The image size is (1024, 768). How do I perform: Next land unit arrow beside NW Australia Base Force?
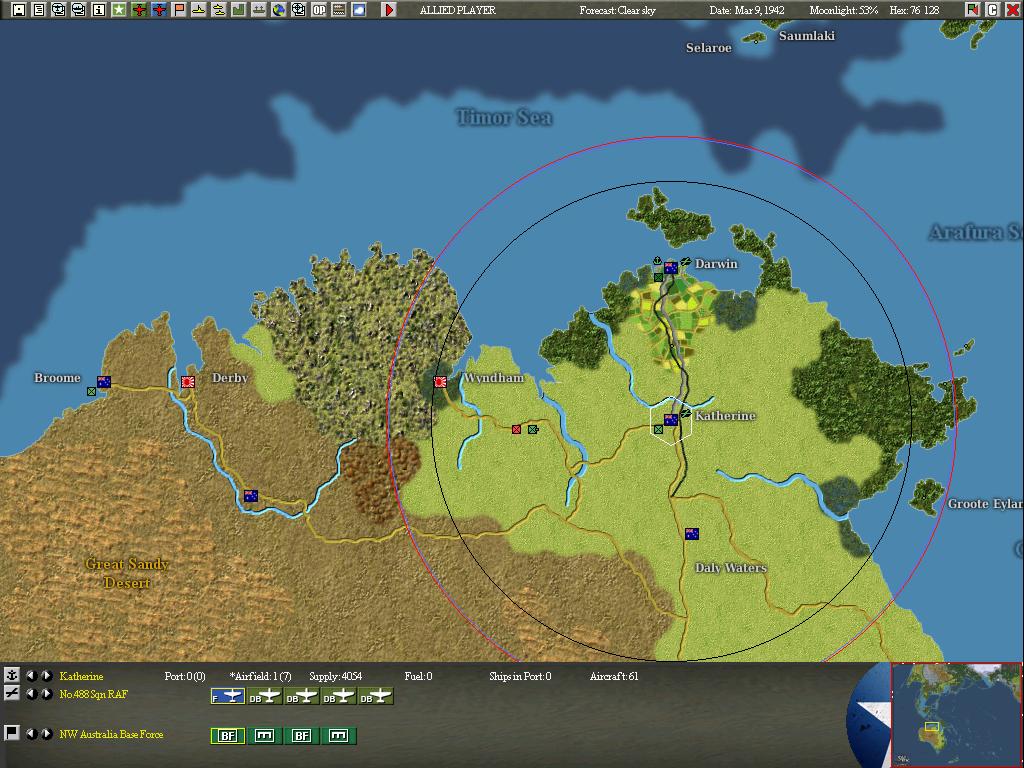(x=46, y=733)
